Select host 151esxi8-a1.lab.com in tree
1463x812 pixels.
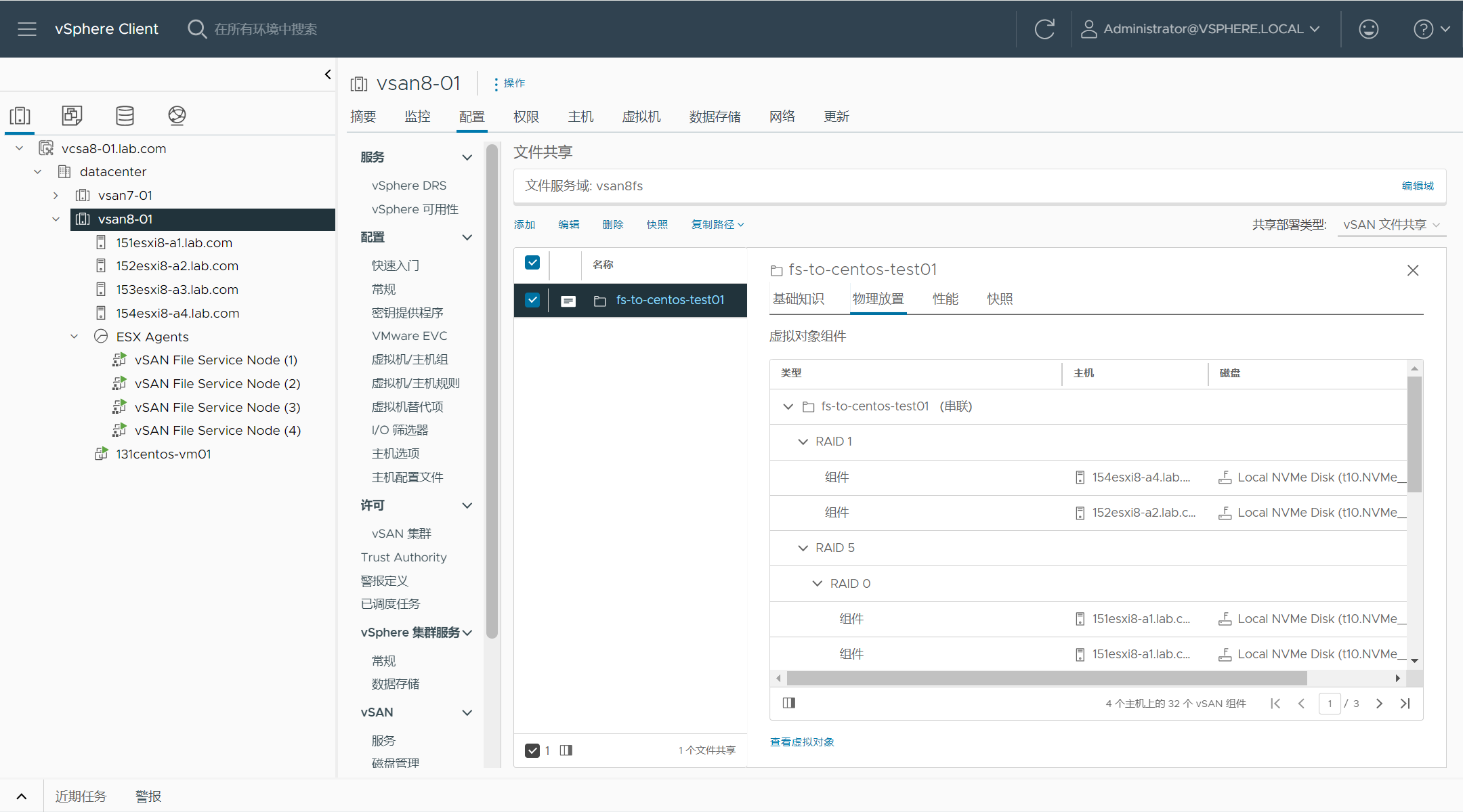pos(174,242)
